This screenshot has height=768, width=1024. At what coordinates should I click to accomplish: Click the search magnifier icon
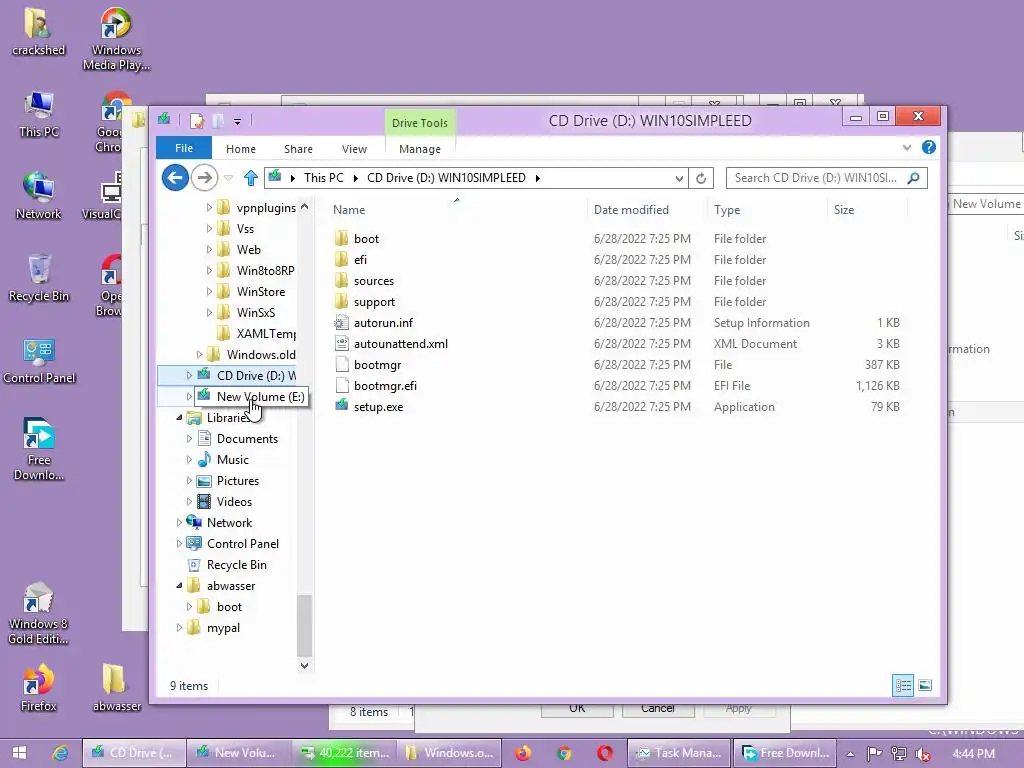tap(914, 178)
